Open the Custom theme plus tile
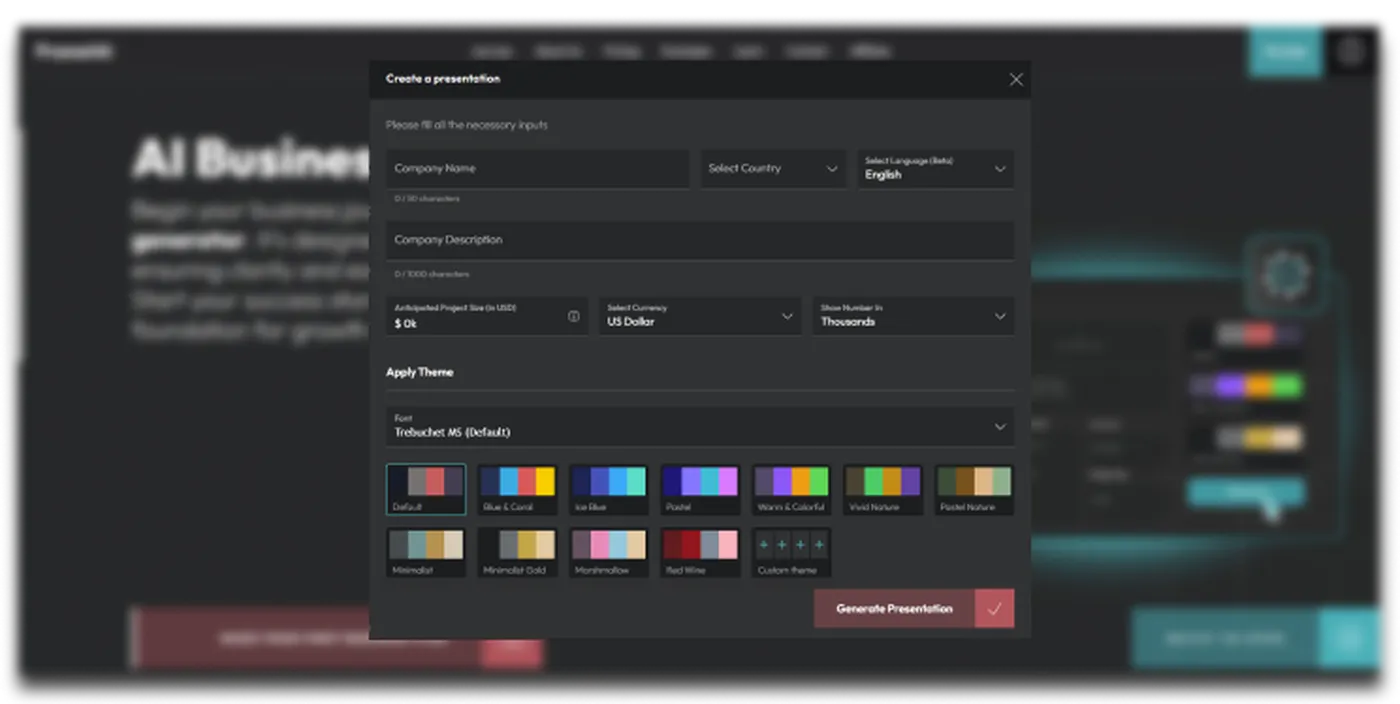The image size is (1400, 704). [791, 552]
